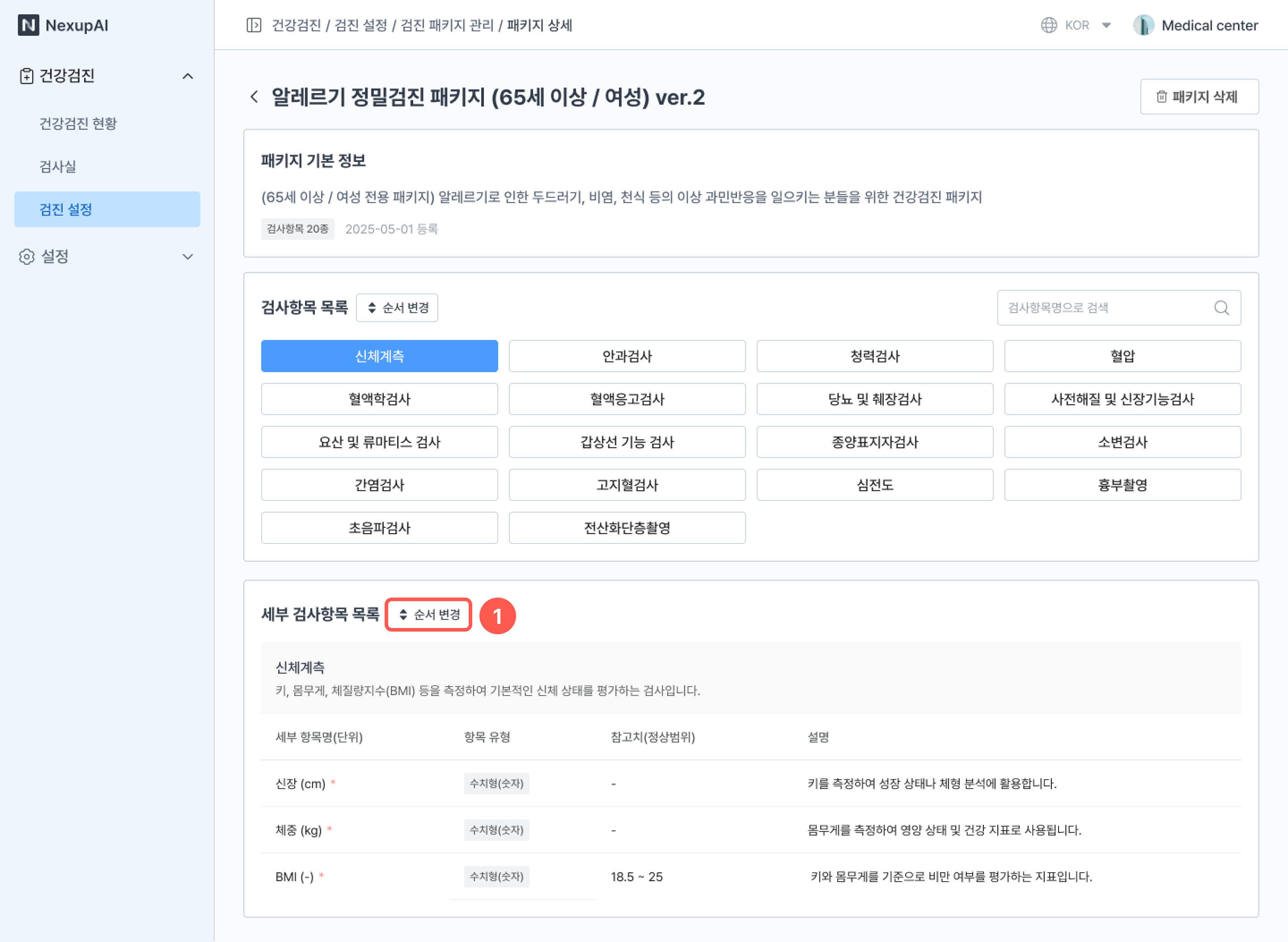Screen dimensions: 1288x942
Task: Click the globe language icon
Action: pyautogui.click(x=1049, y=25)
